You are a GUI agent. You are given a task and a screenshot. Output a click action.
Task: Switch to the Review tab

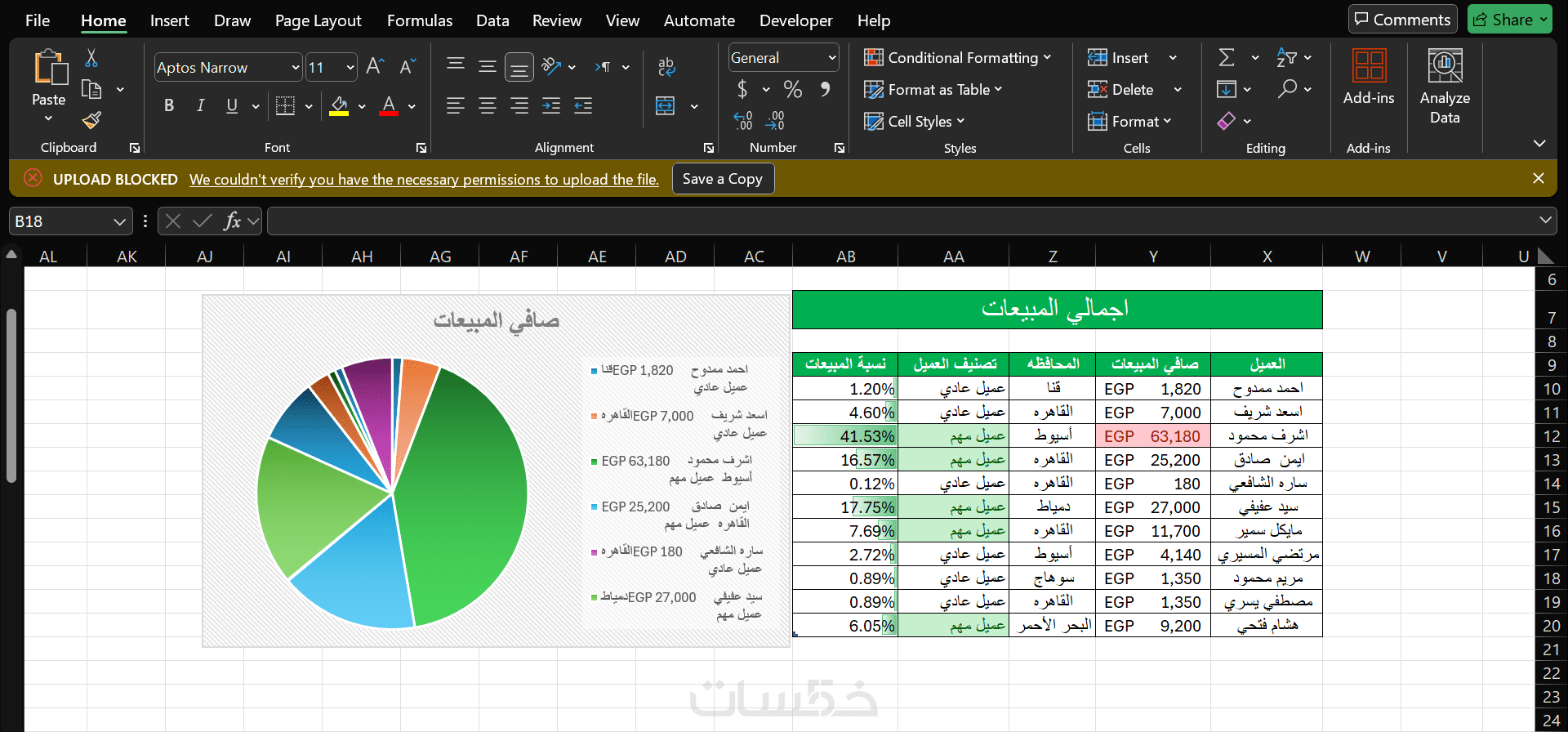pyautogui.click(x=557, y=20)
